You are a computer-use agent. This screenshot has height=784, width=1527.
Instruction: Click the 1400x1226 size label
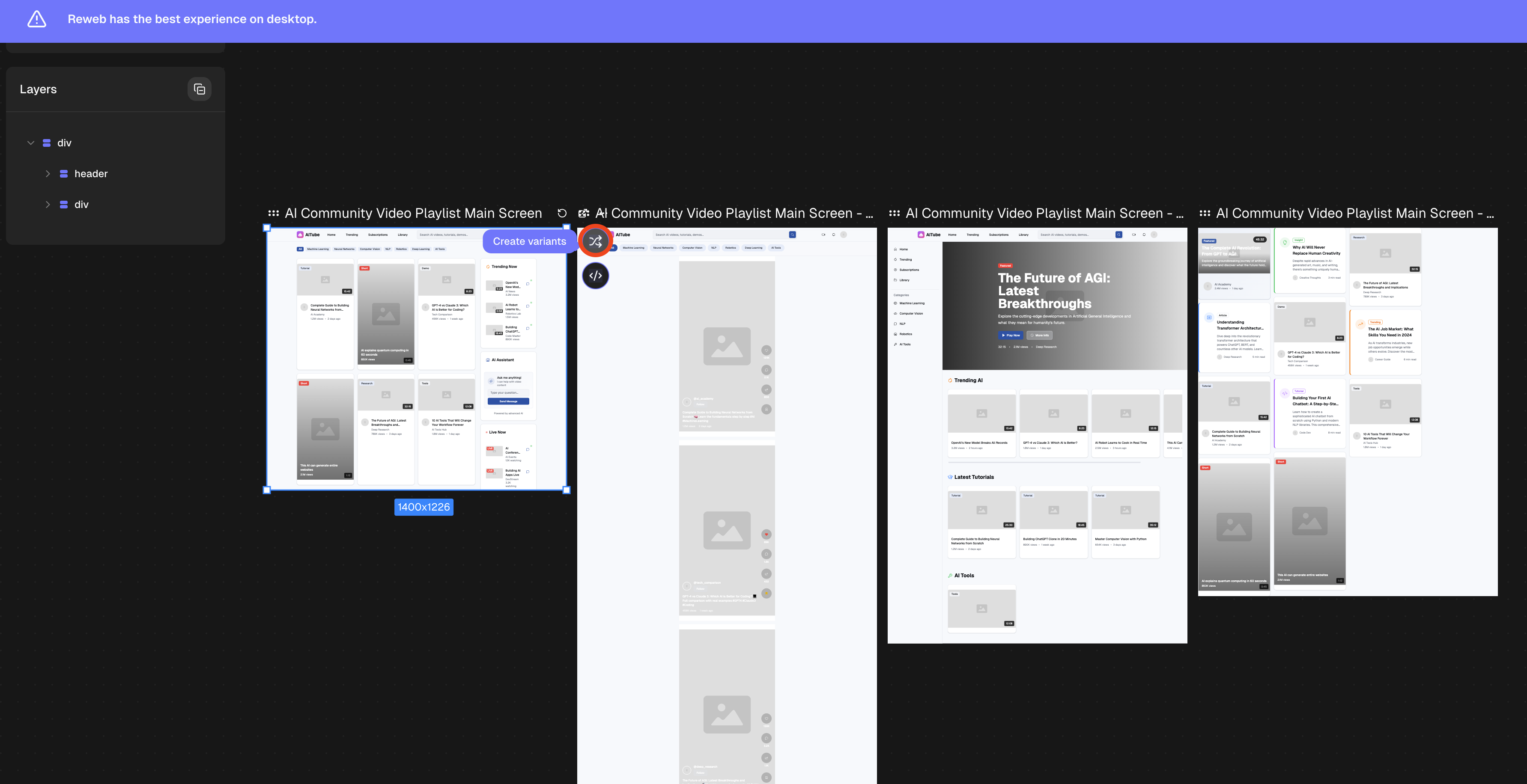point(423,507)
